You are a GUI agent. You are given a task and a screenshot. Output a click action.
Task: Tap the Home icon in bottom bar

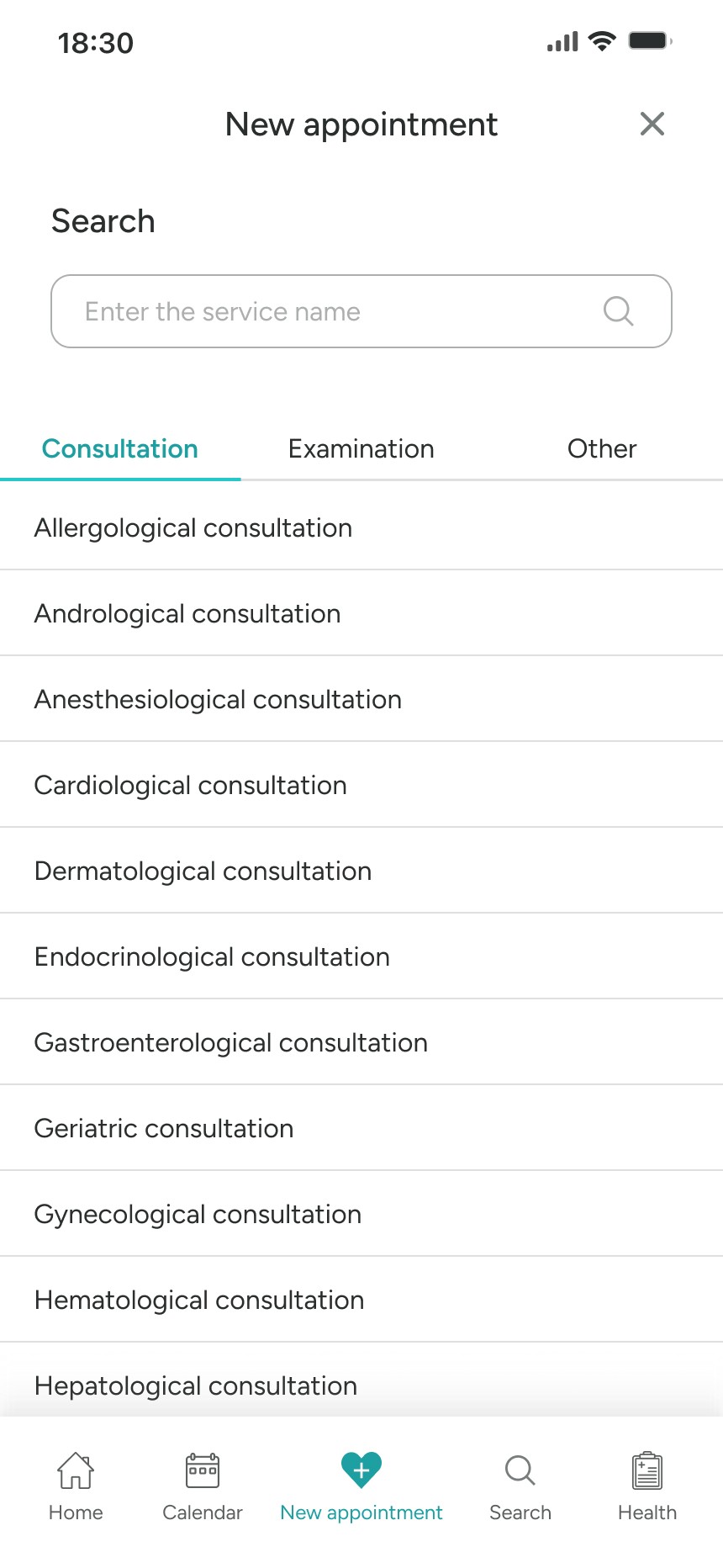click(x=76, y=1470)
